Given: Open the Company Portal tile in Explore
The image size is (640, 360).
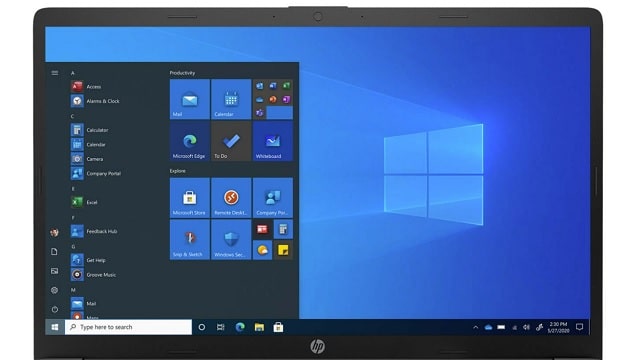Looking at the screenshot, I should (x=273, y=198).
